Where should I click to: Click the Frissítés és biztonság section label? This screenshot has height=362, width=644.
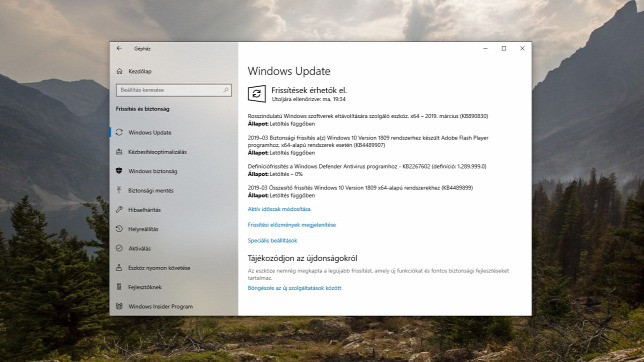(x=143, y=109)
